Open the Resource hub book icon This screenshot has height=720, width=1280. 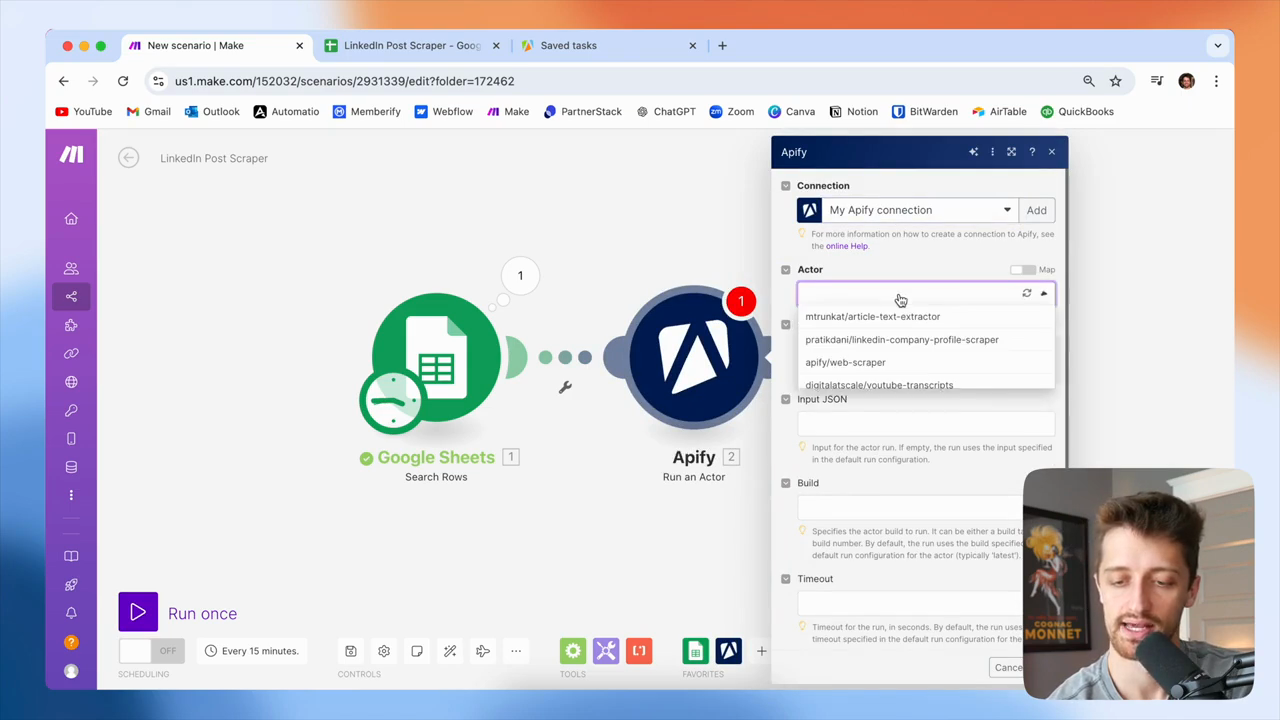[71, 556]
